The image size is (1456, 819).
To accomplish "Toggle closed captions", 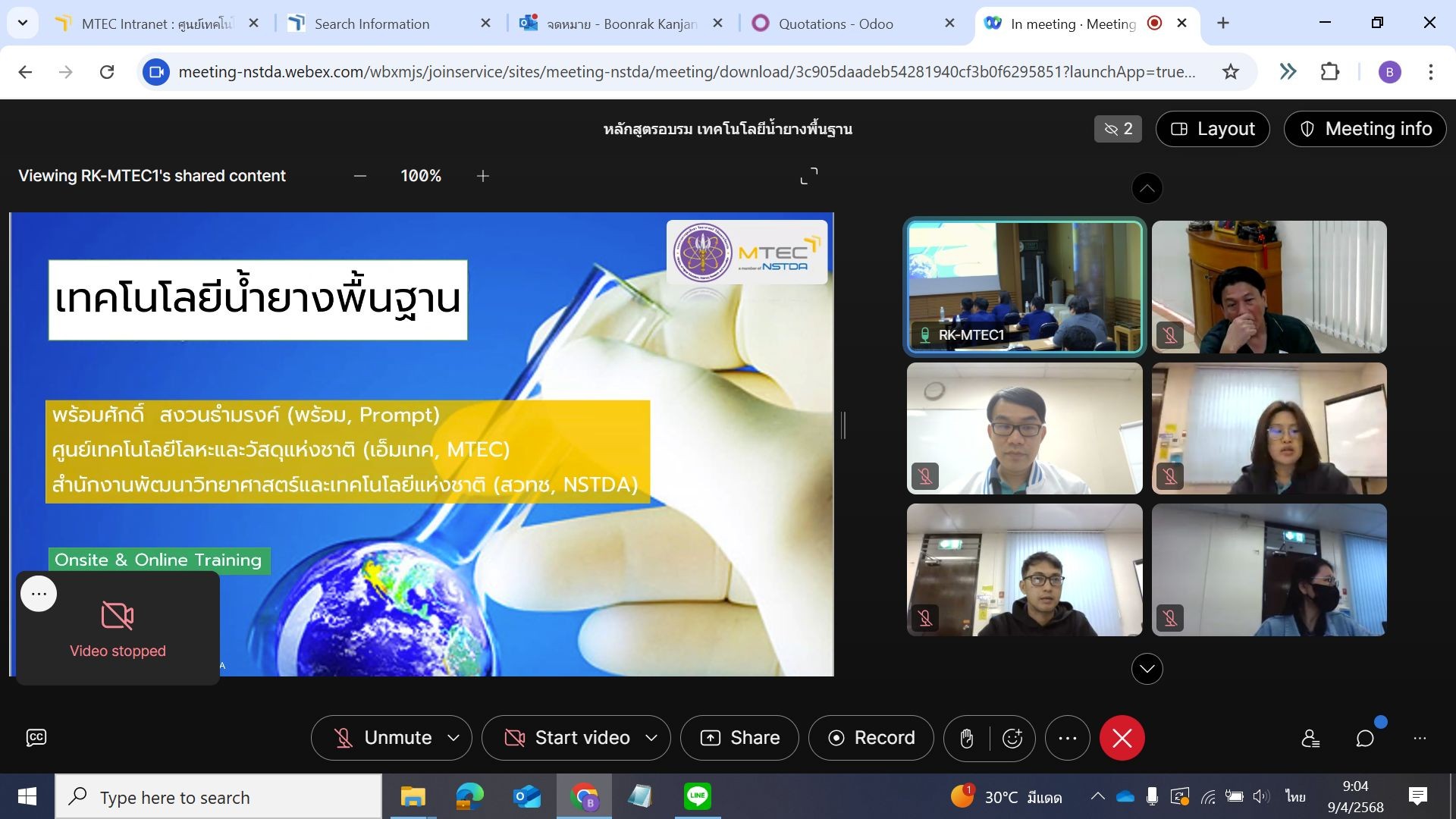I will click(36, 738).
